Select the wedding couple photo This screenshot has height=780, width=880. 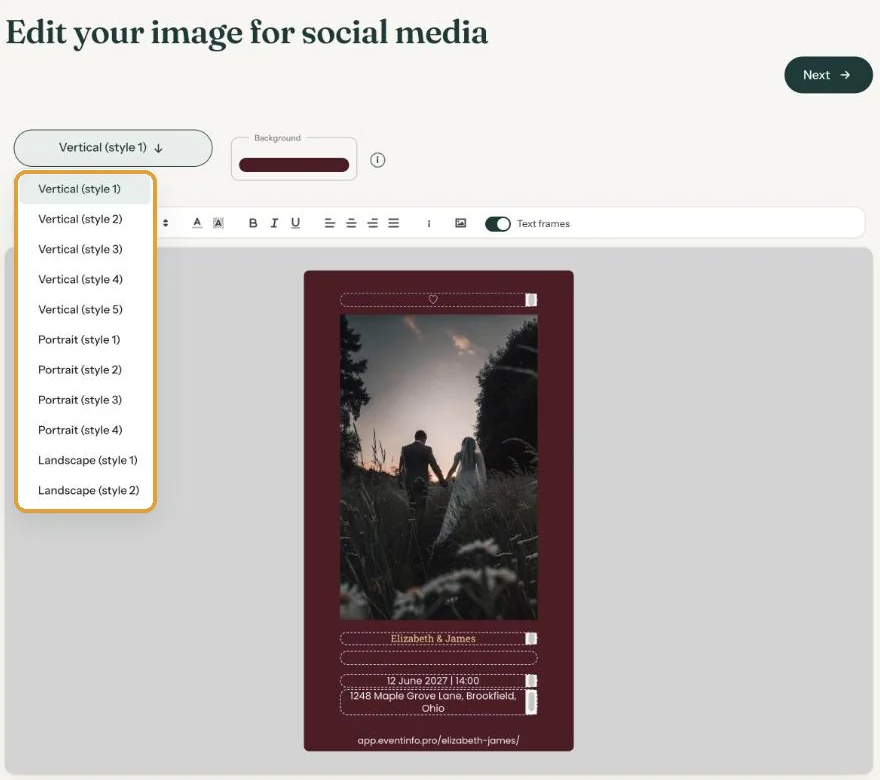pyautogui.click(x=438, y=467)
